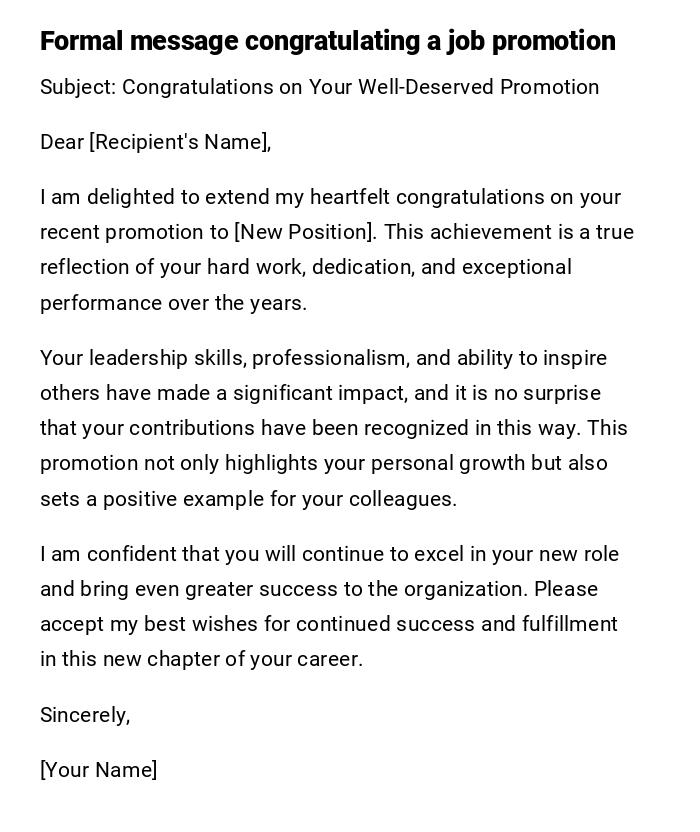This screenshot has width=700, height=832.
Task: Click the 'Sincerely,' closing line
Action: pos(85,715)
